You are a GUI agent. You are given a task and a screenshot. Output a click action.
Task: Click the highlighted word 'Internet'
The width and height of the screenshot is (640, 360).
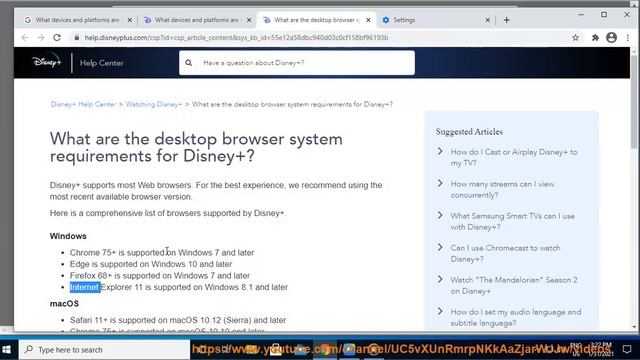(x=84, y=287)
